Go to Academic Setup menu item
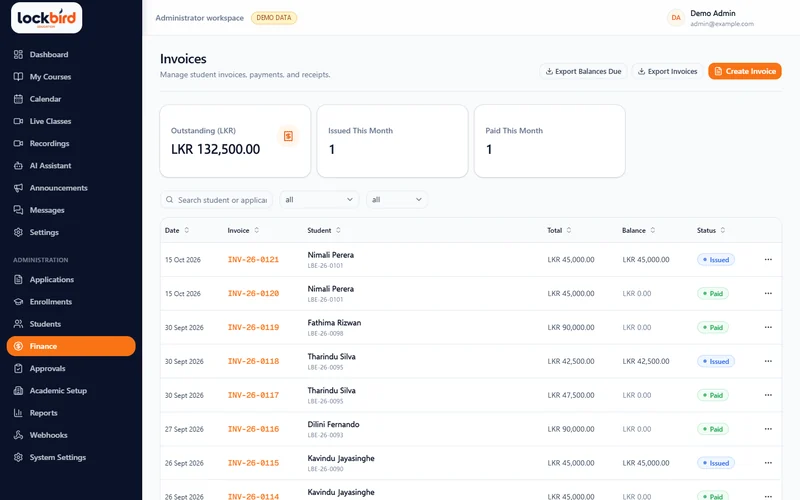The image size is (800, 500). tap(71, 390)
